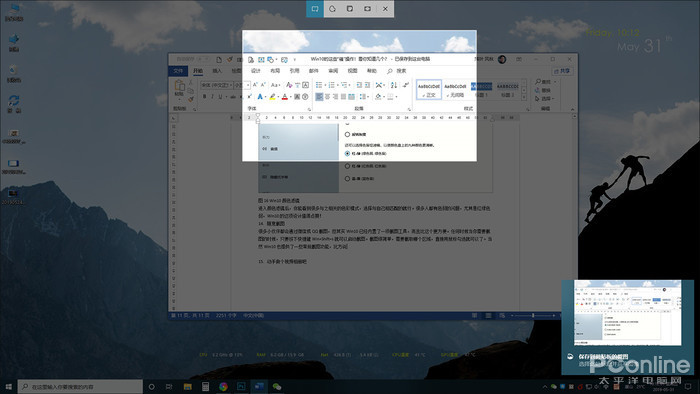
Task: Open the font size combo box
Action: point(242,85)
